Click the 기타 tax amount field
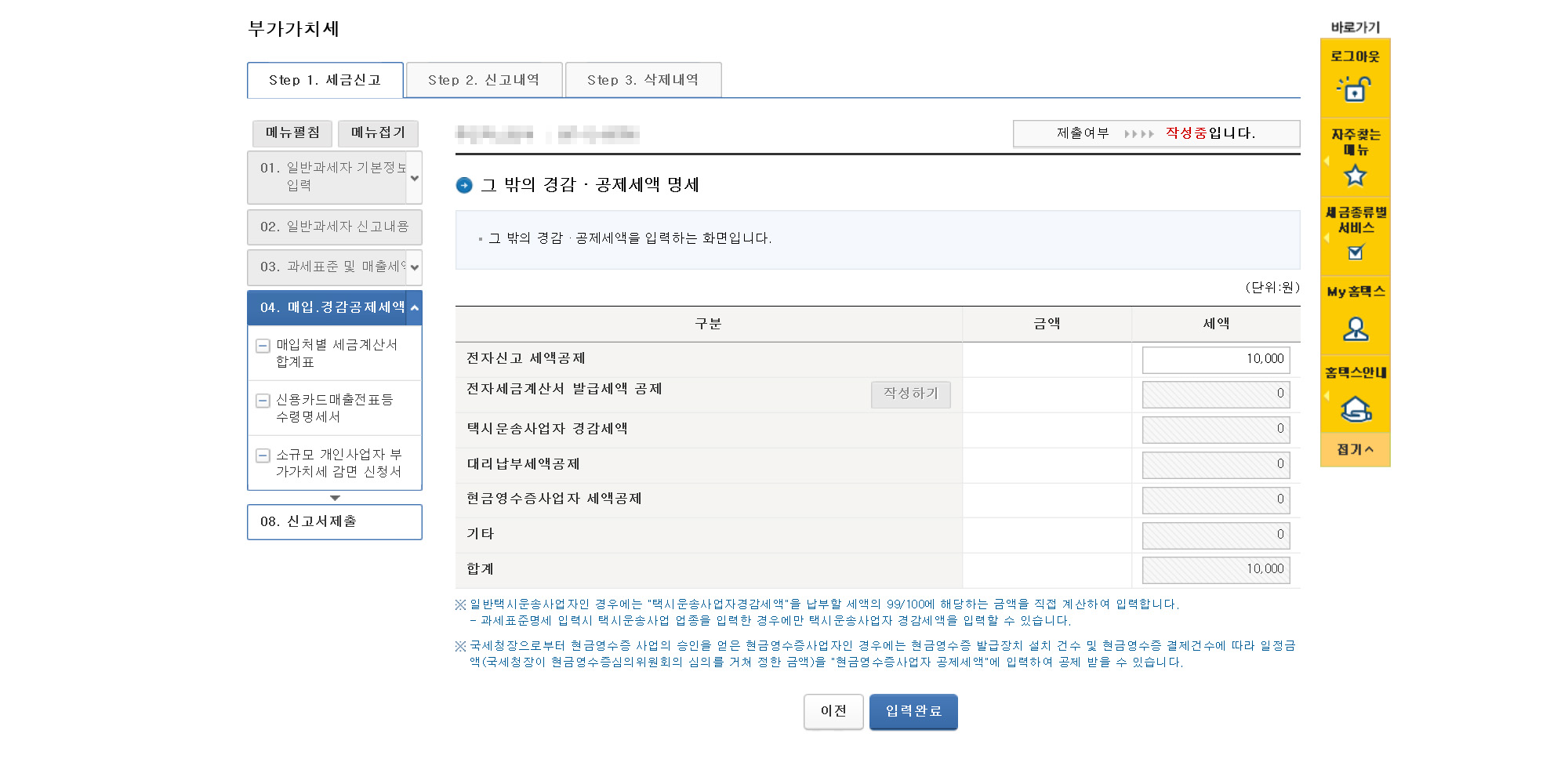 tap(1216, 535)
